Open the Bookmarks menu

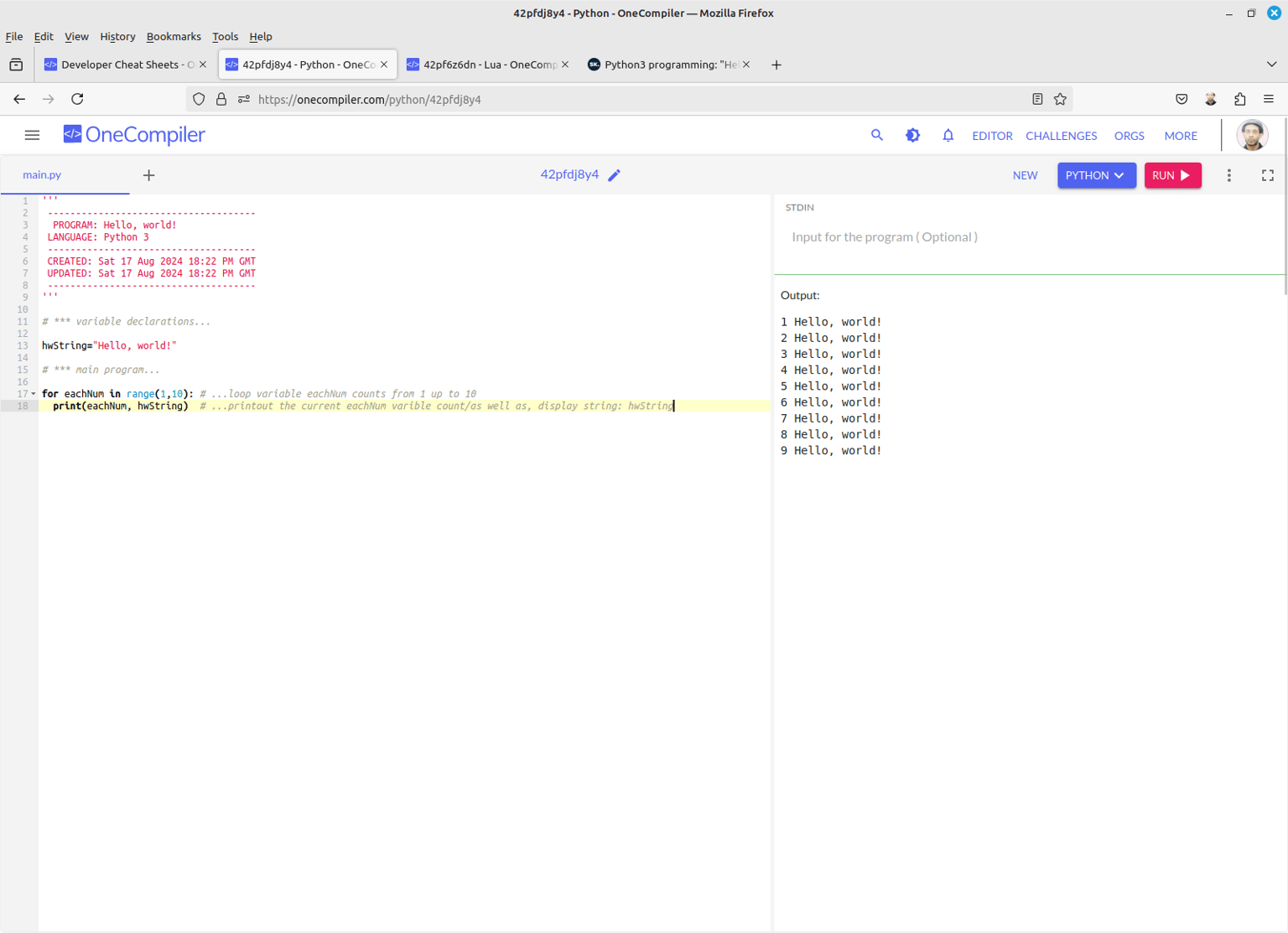click(x=174, y=37)
